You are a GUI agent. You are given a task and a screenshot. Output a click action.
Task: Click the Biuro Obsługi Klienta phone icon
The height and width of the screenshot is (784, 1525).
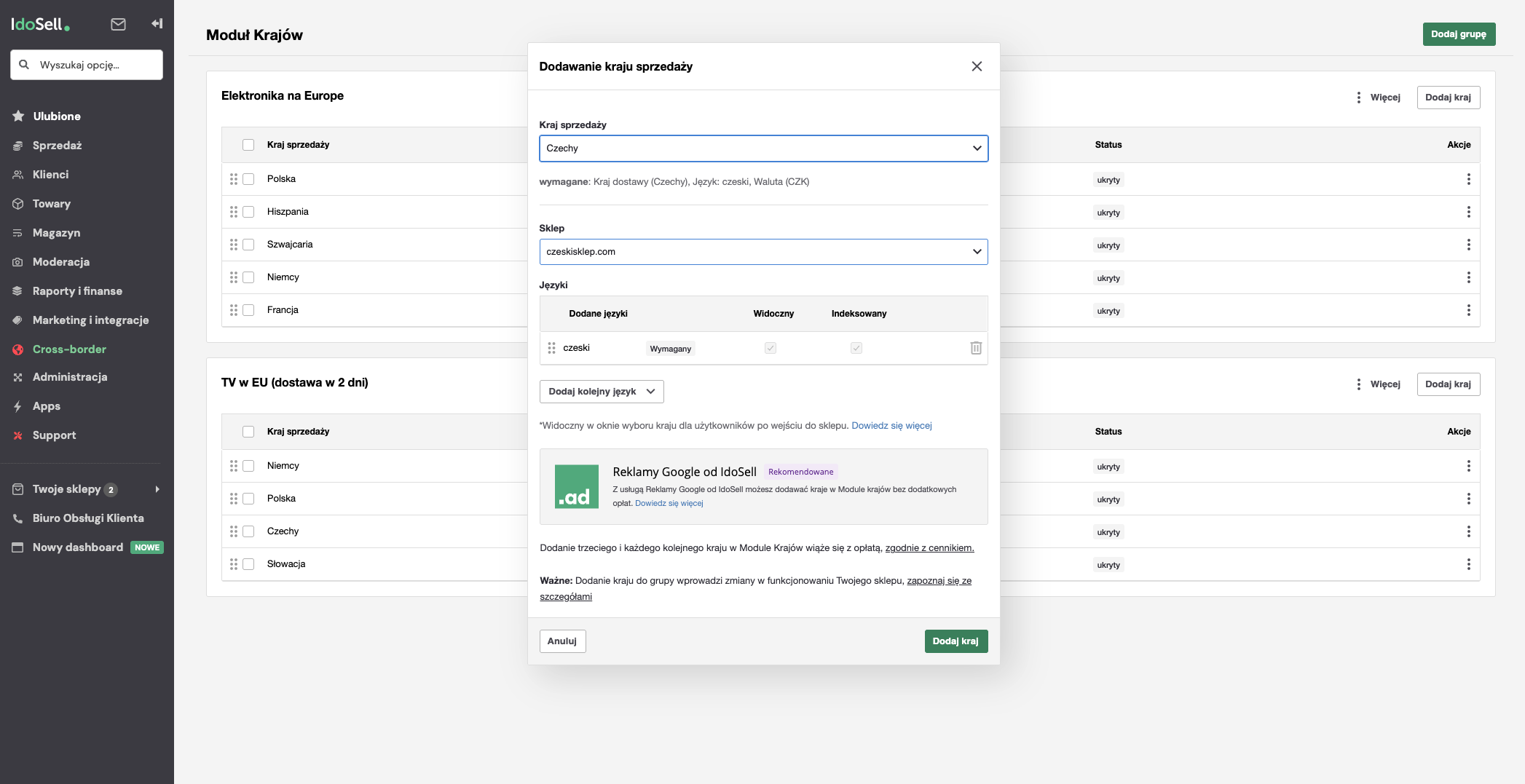18,518
